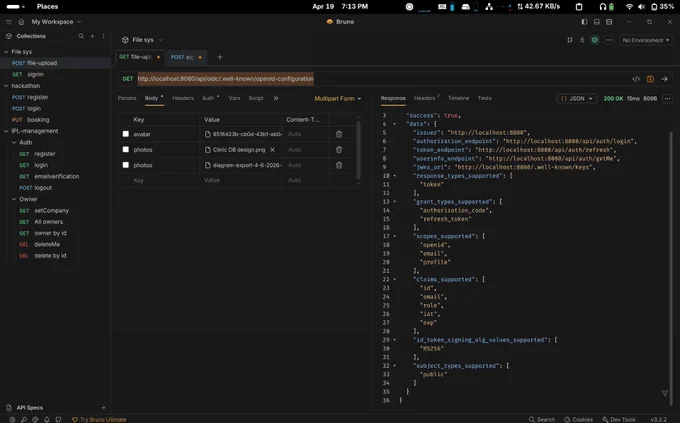Image resolution: width=680 pixels, height=423 pixels.
Task: Open a new request tab with the plus icon
Action: tap(220, 57)
